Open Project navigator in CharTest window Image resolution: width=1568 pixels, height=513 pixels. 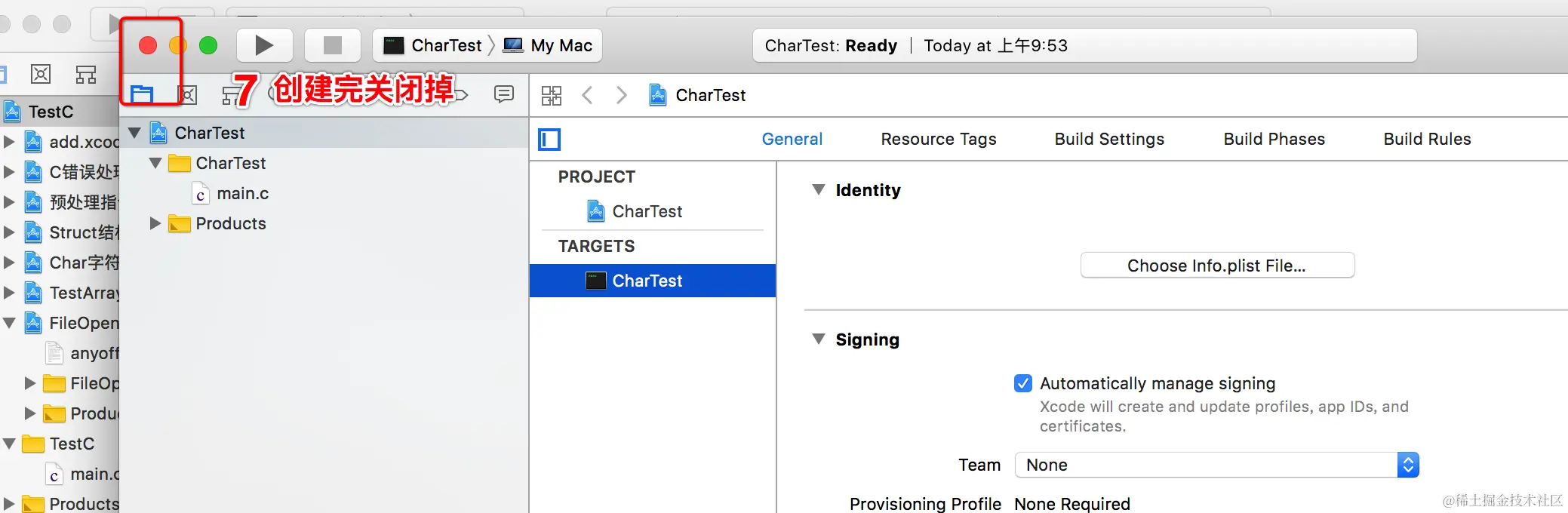[142, 94]
